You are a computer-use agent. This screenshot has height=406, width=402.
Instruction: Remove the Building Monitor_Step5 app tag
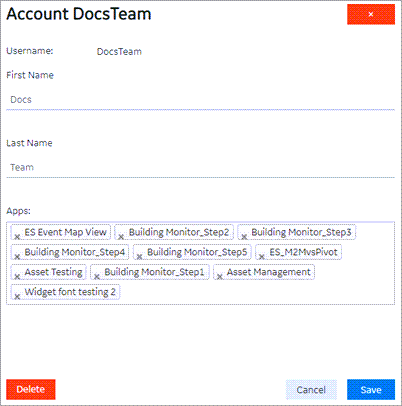[140, 256]
